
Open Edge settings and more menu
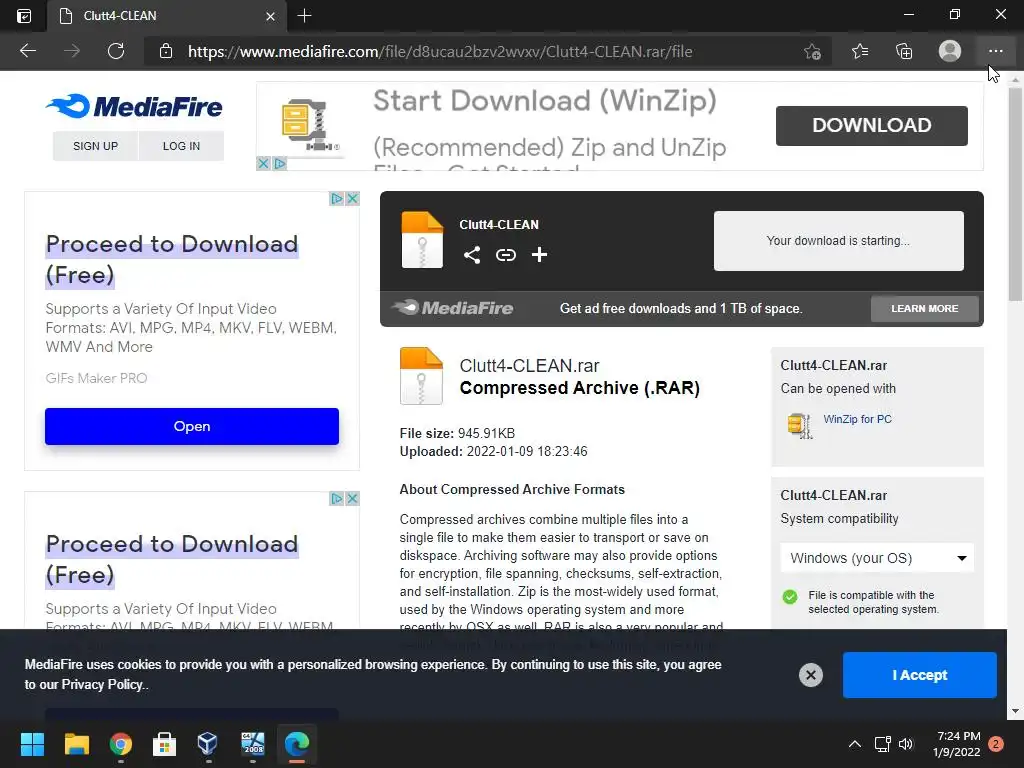tap(995, 51)
